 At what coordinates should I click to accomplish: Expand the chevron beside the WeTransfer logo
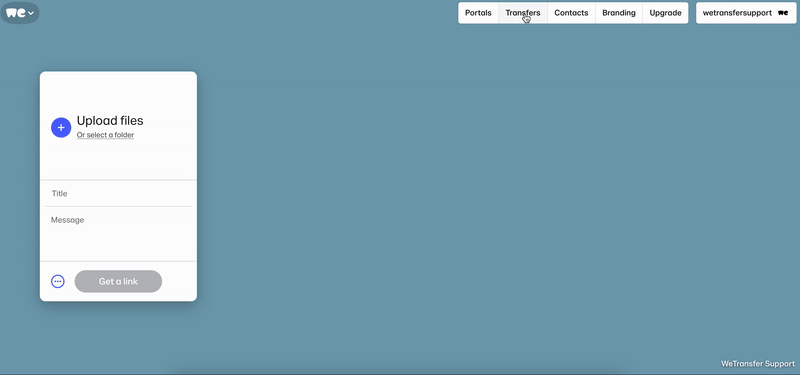click(31, 13)
